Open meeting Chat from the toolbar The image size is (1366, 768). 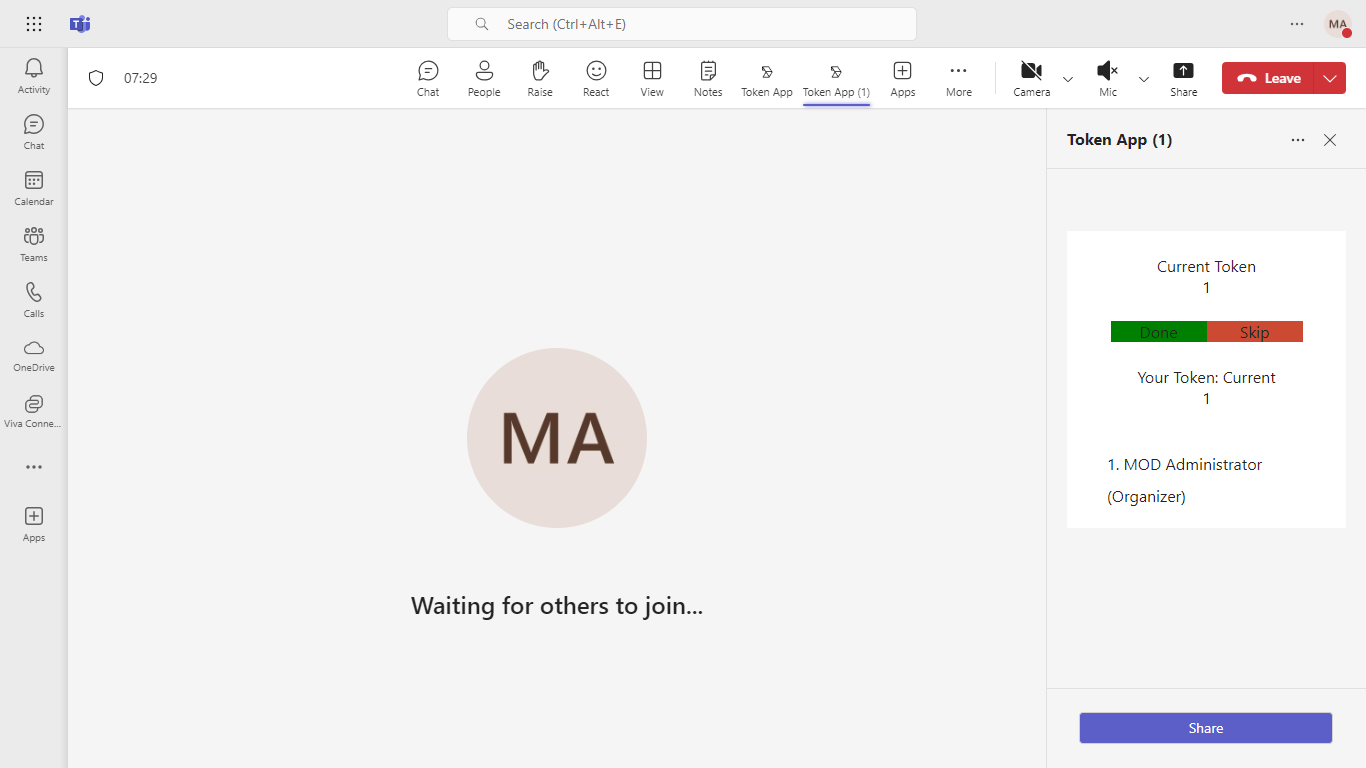pyautogui.click(x=428, y=78)
